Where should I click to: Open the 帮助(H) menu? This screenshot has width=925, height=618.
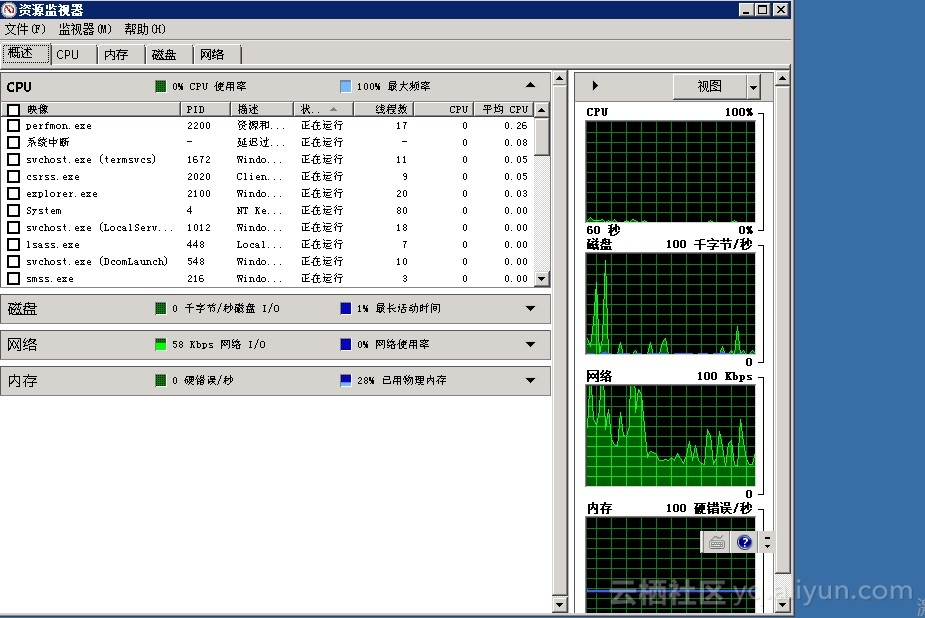coord(145,29)
